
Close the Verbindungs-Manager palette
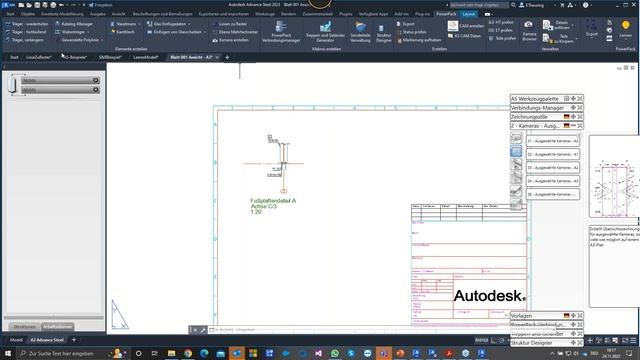[580, 108]
